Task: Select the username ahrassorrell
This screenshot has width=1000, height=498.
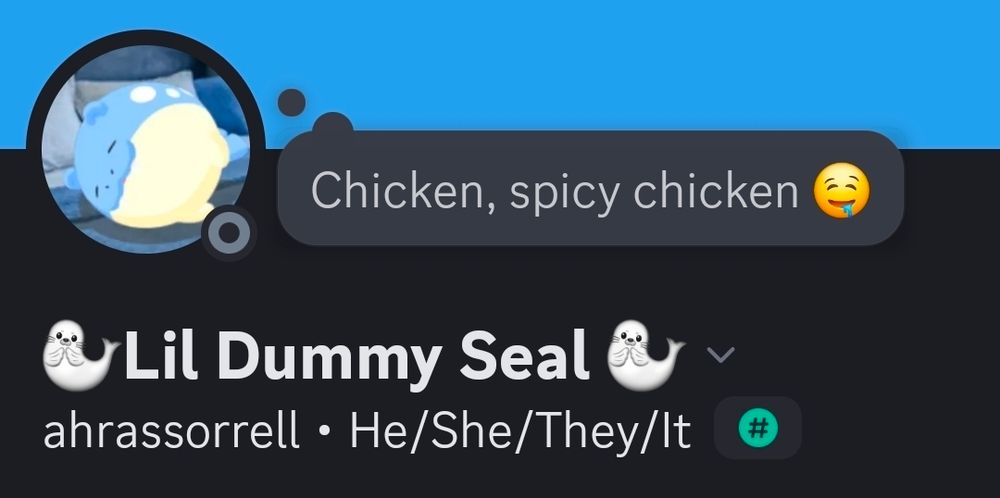Action: pyautogui.click(x=171, y=431)
